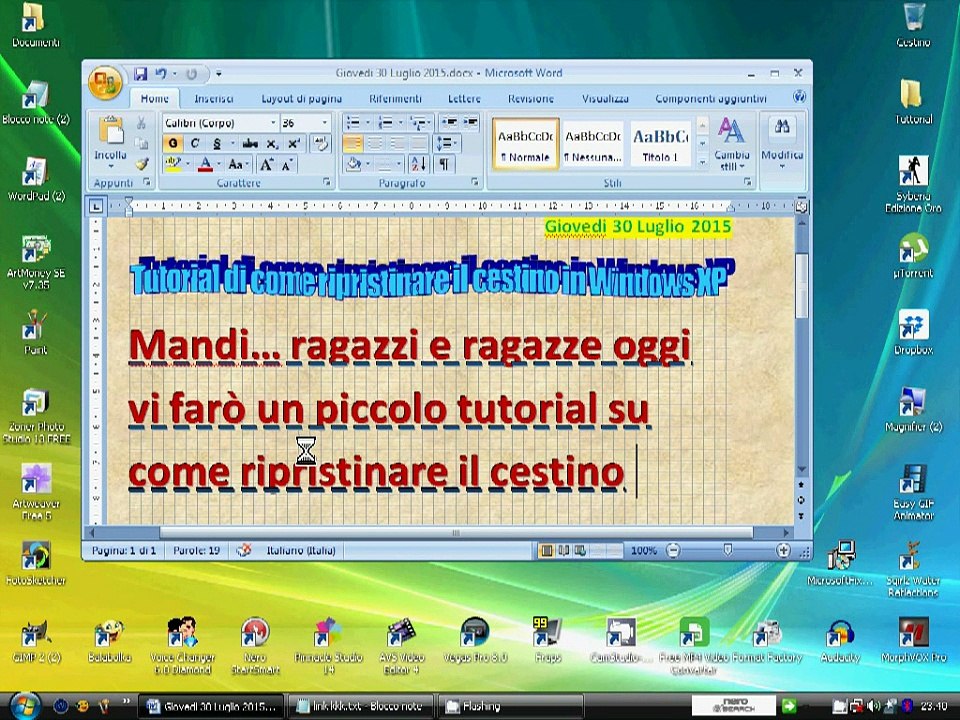The height and width of the screenshot is (720, 960).
Task: Decrease paragraph indent
Action: pyautogui.click(x=449, y=122)
